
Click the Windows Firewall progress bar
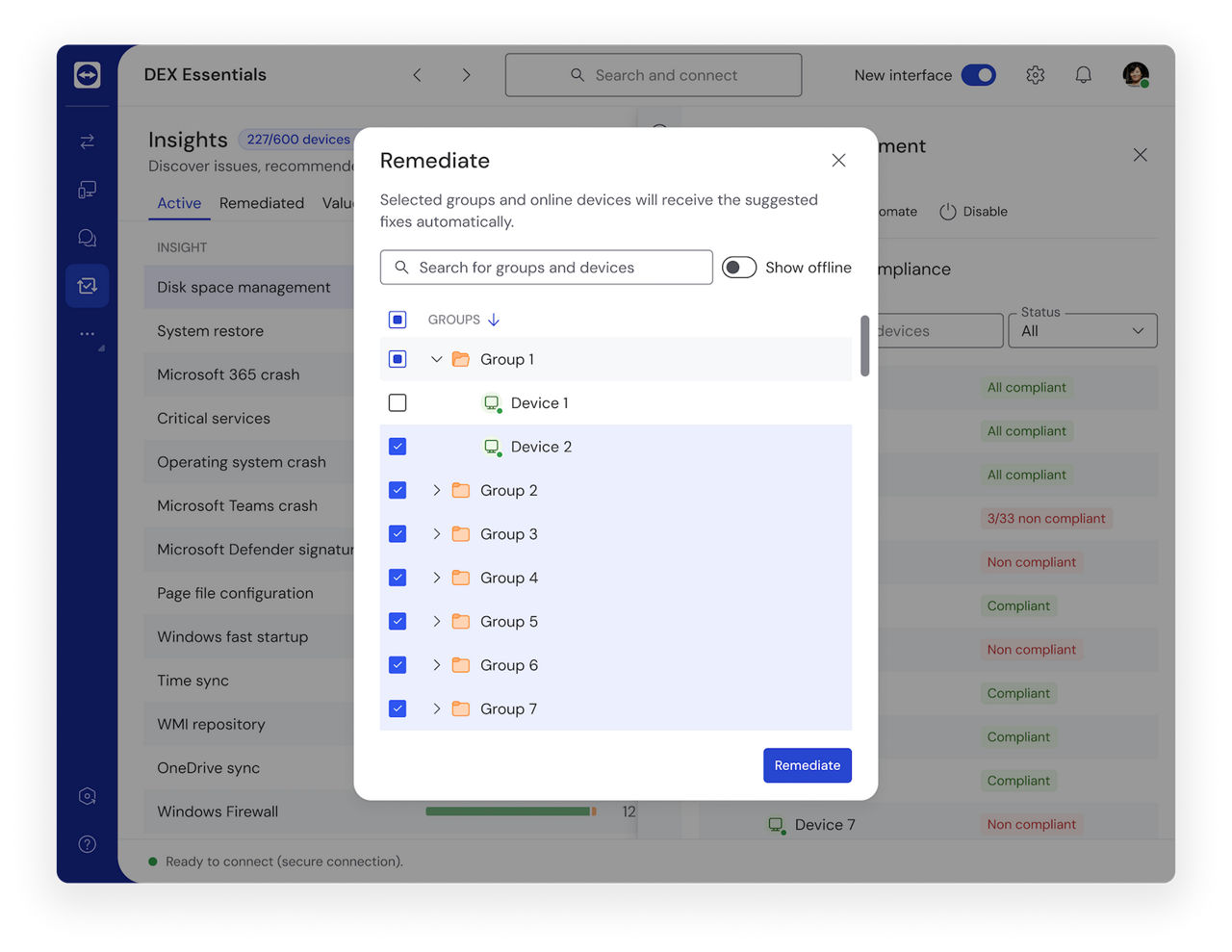[x=510, y=811]
